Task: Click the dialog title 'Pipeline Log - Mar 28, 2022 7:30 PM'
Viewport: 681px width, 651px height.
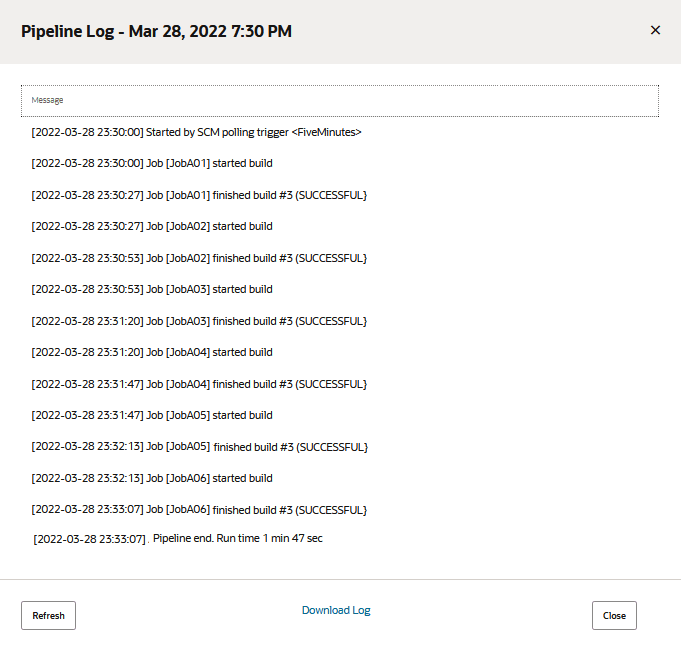Action: coord(156,31)
